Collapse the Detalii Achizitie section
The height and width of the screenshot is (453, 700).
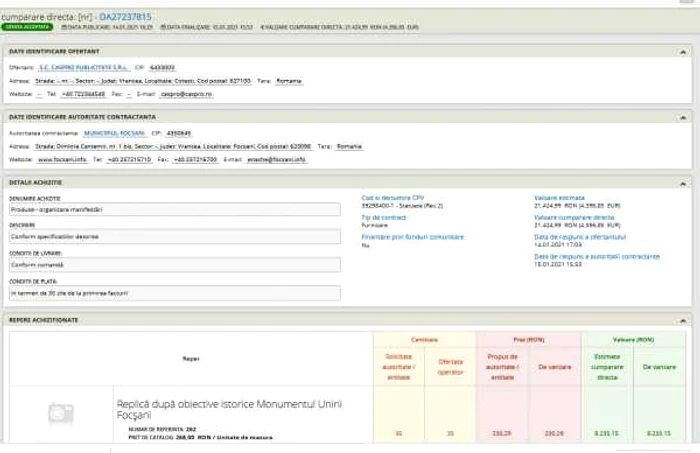coord(683,183)
